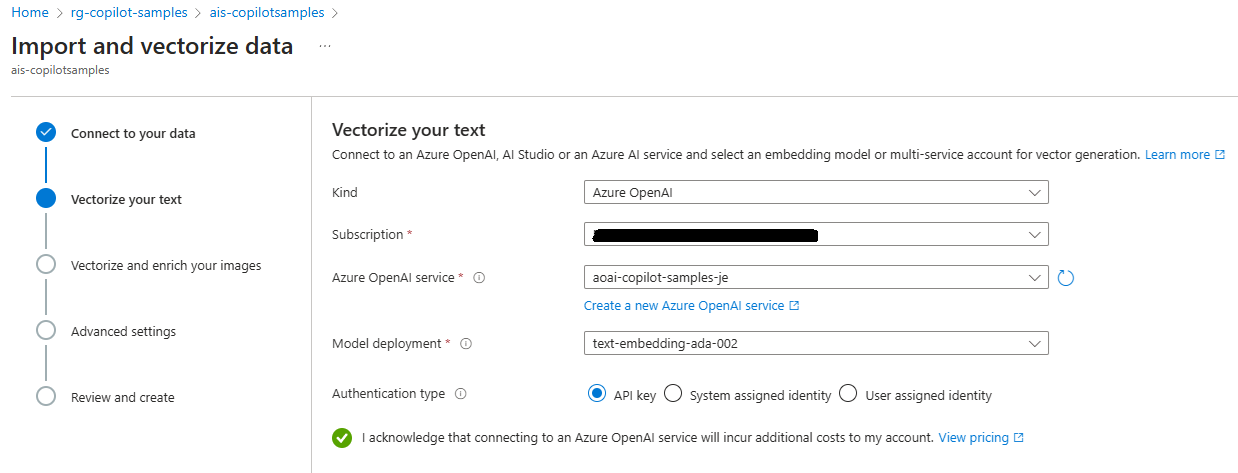1238x473 pixels.
Task: Click the Advanced settings step circle
Action: [46, 331]
